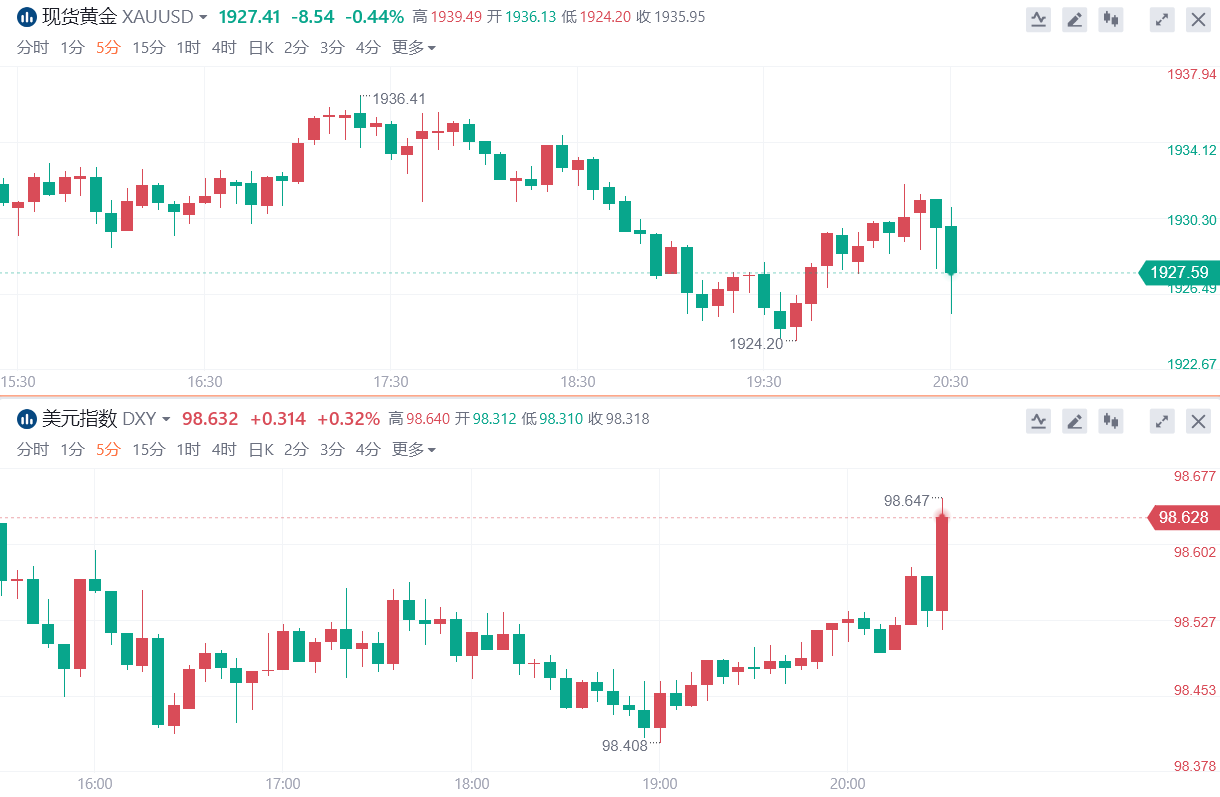This screenshot has width=1220, height=797.
Task: Select drawing pencil tool on DXY chart
Action: click(x=1075, y=421)
